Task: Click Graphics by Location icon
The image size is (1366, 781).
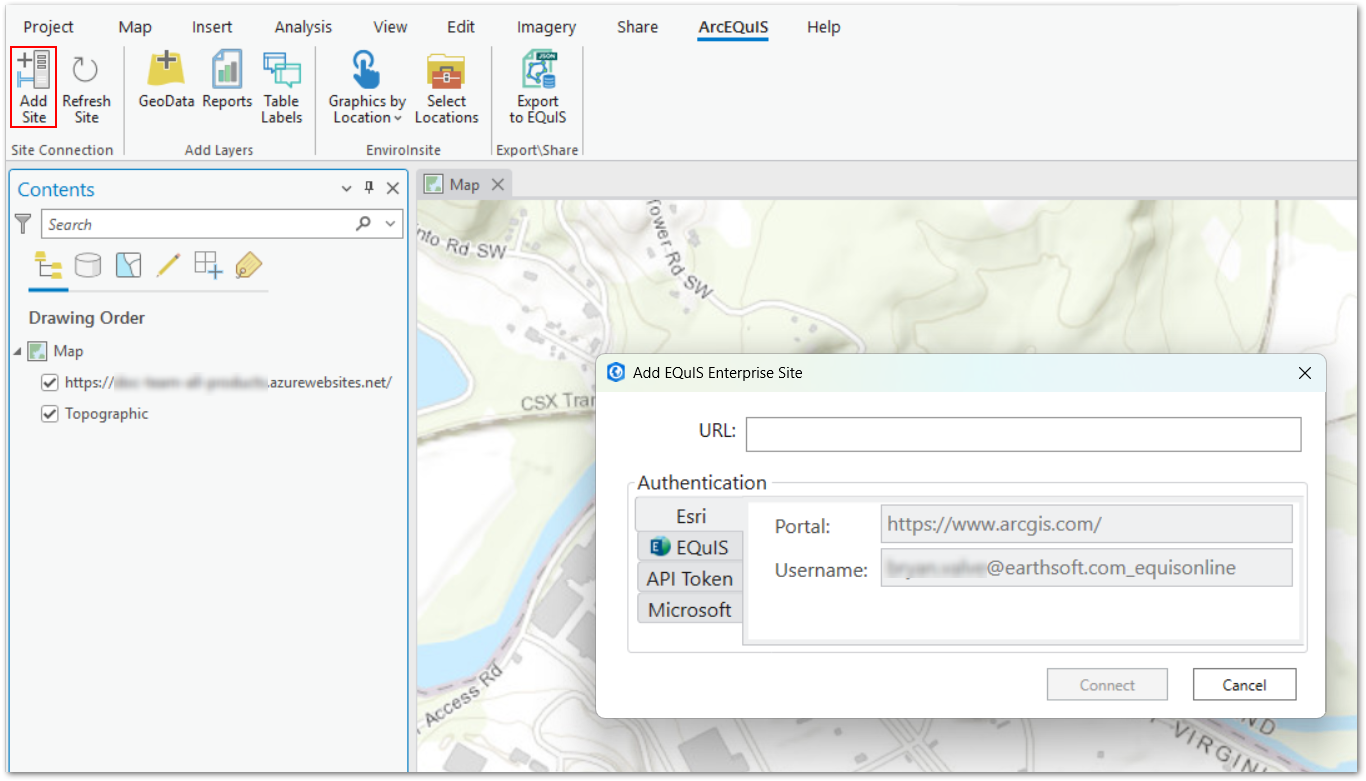Action: (x=367, y=70)
